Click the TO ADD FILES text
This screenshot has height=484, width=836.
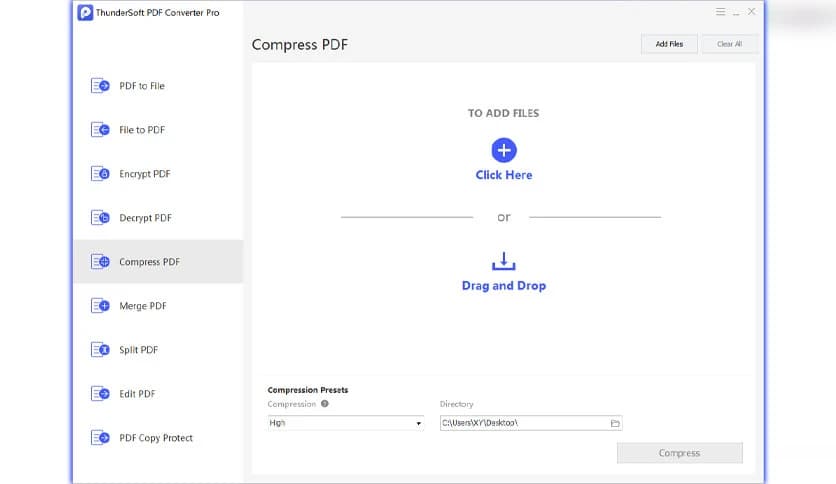tap(503, 113)
